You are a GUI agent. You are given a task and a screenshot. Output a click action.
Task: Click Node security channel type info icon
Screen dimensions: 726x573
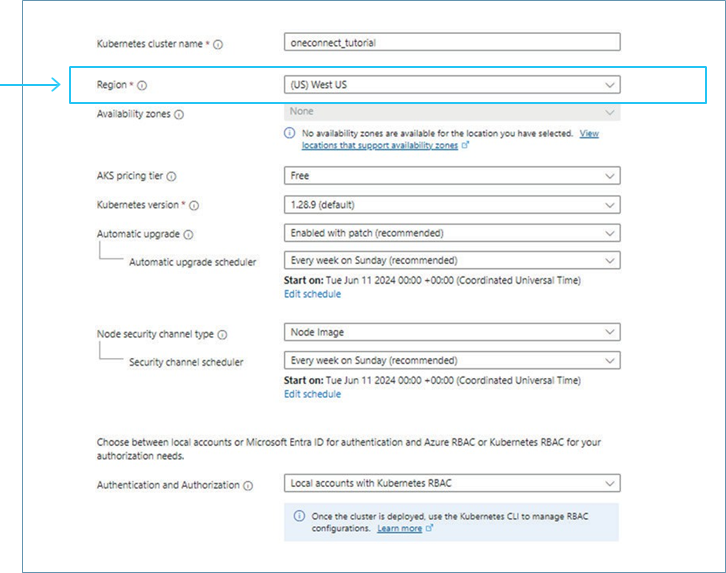[x=222, y=335]
